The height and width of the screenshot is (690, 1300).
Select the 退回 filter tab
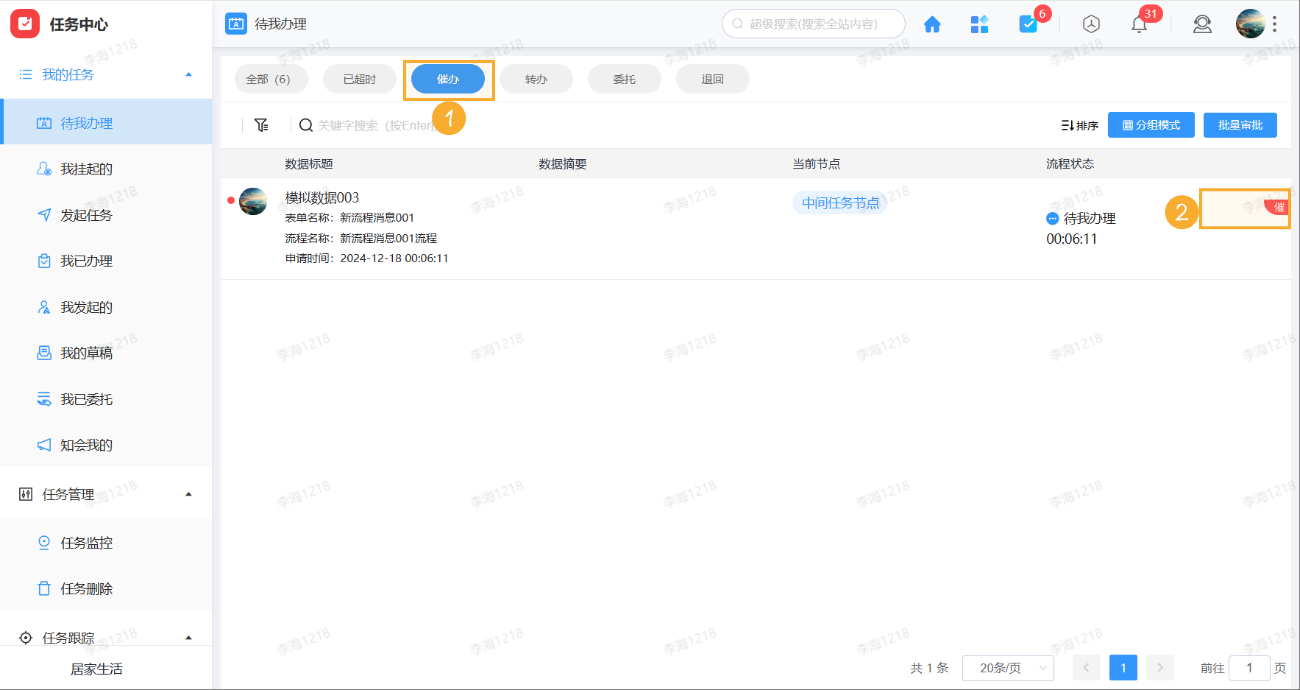pyautogui.click(x=712, y=78)
